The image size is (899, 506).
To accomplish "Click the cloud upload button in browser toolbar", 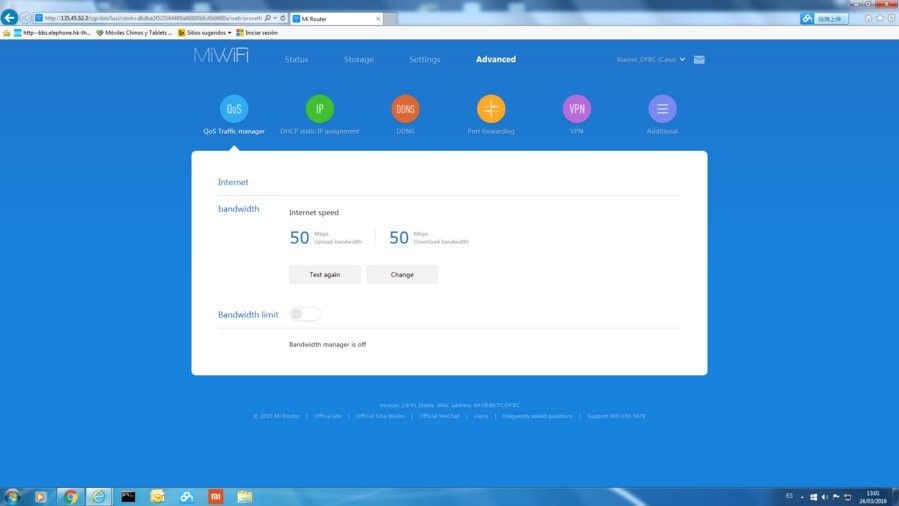I will 824,19.
